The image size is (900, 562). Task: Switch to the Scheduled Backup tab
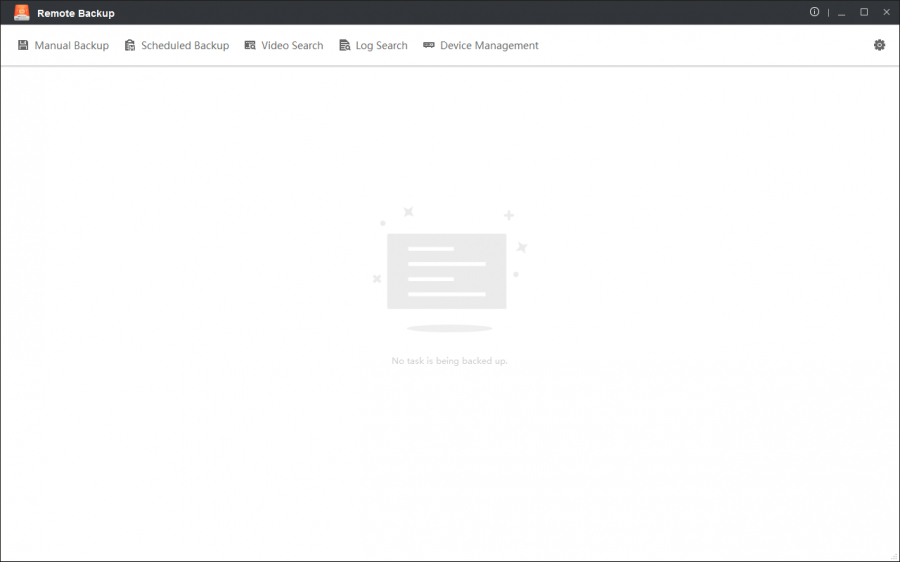coord(177,45)
